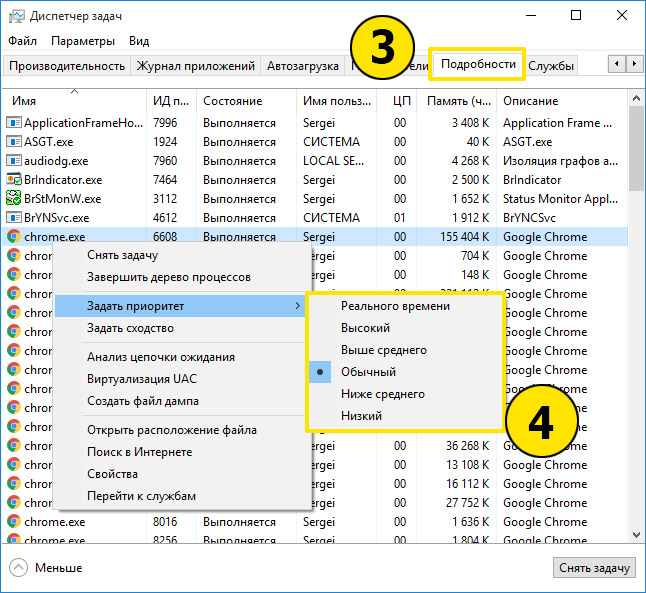Collapse view with the 'Меньше' chevron
This screenshot has width=646, height=593.
20,568
